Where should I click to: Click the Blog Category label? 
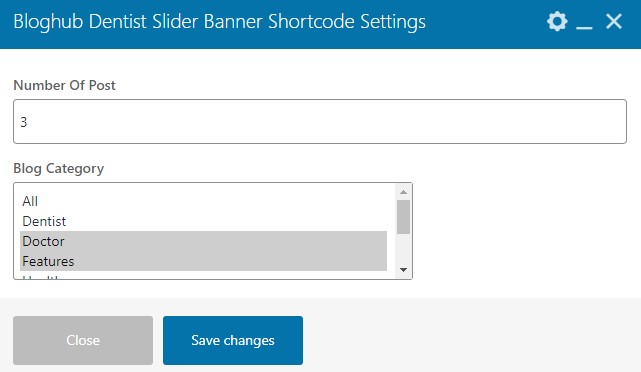pos(58,168)
